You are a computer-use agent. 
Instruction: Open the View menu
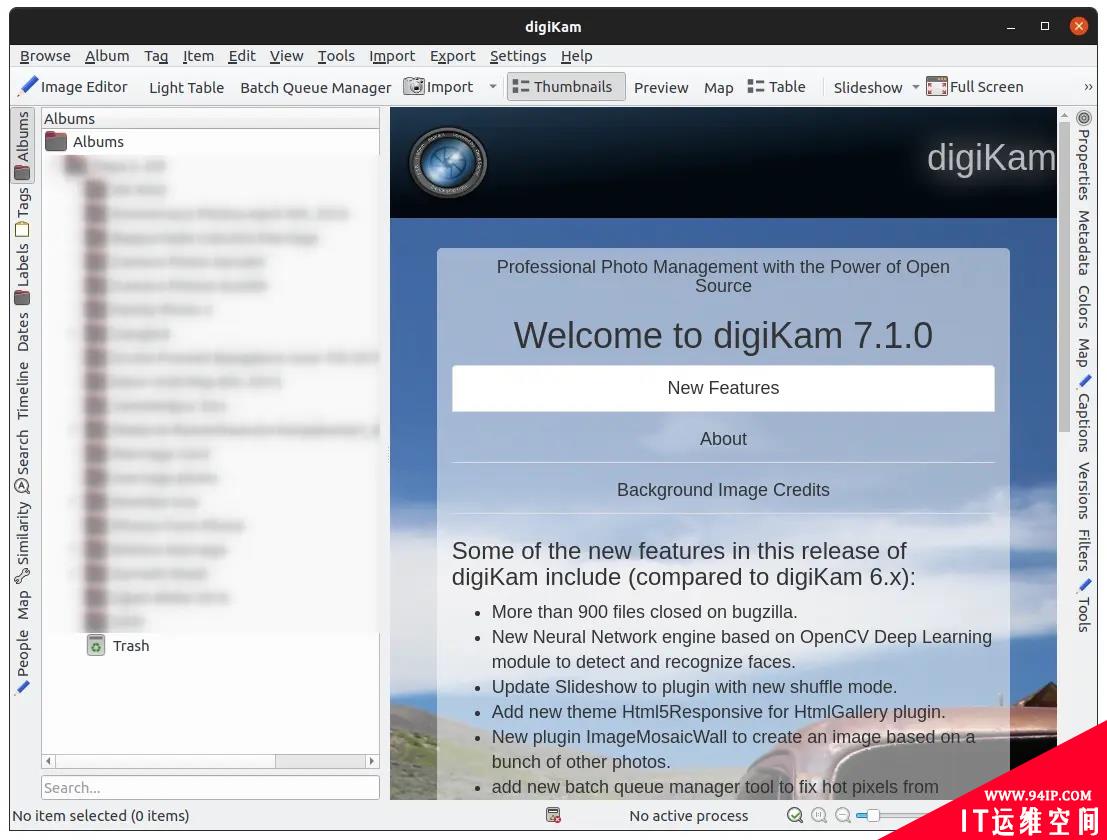pyautogui.click(x=287, y=56)
